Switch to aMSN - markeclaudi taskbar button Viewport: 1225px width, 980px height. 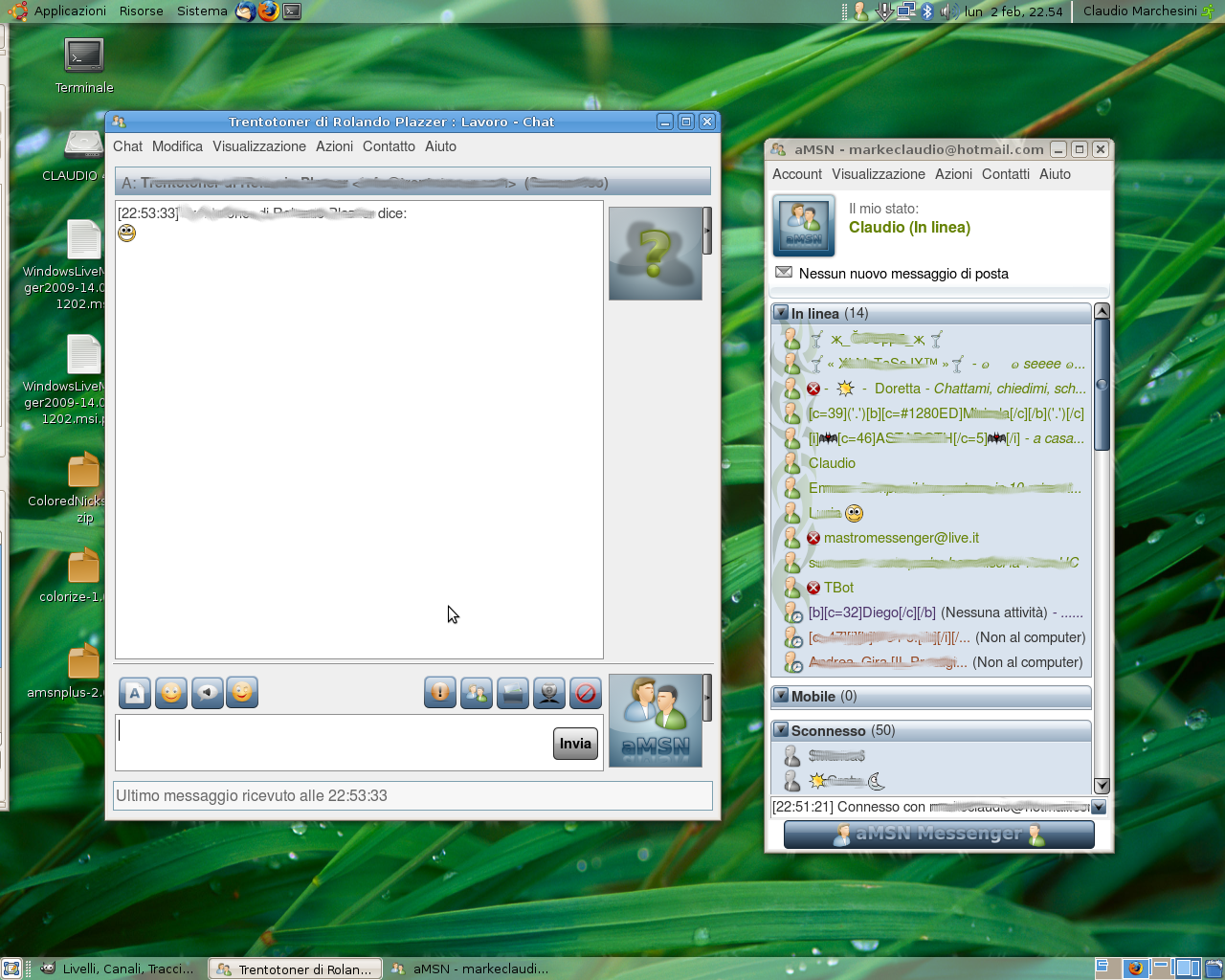pyautogui.click(x=471, y=969)
